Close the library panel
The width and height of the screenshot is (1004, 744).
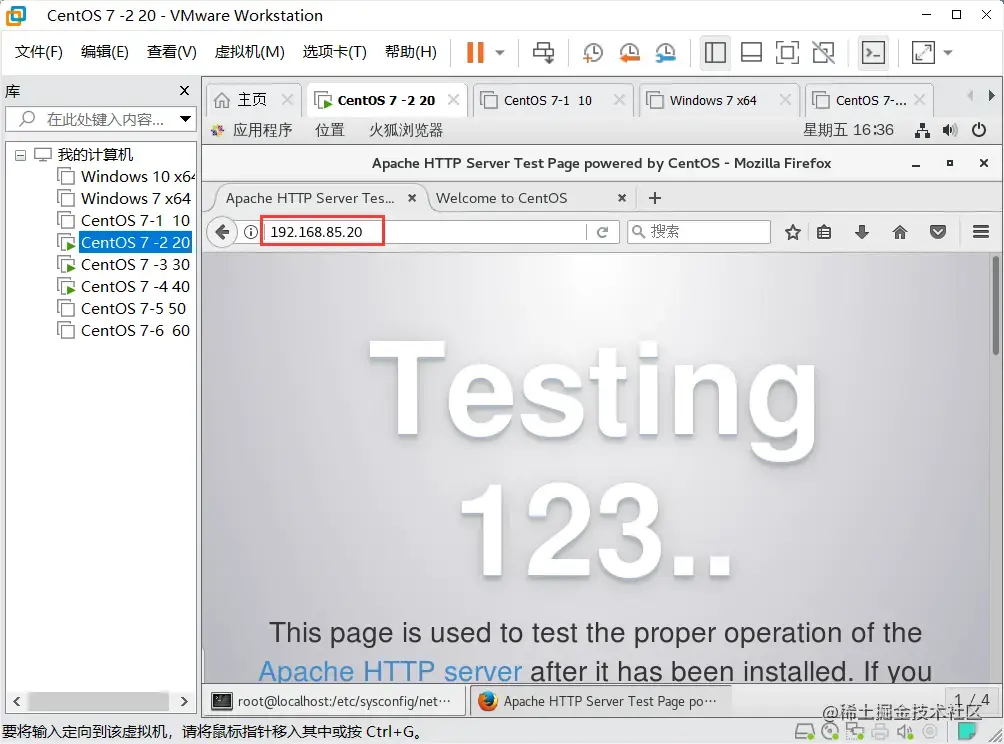tap(184, 91)
